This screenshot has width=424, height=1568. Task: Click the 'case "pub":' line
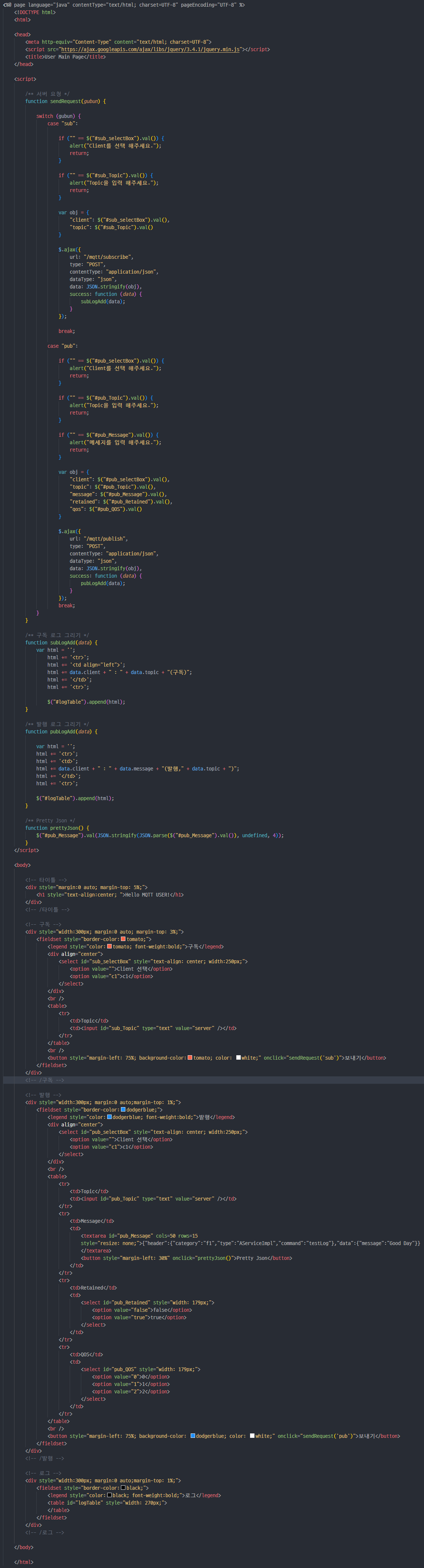click(63, 346)
